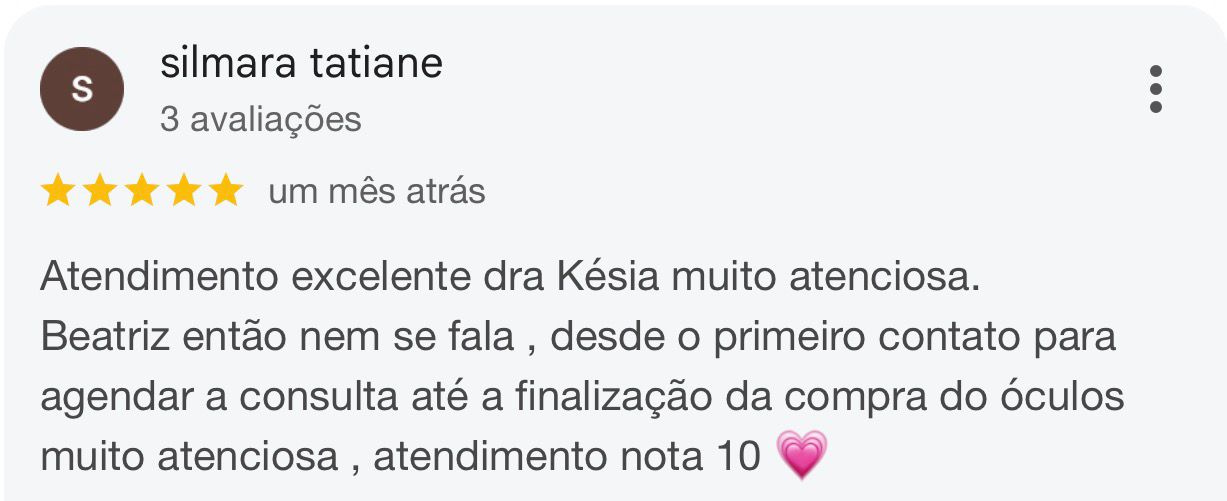1227x501 pixels.
Task: Click "muito atenciosa" on the last line
Action: click(x=189, y=457)
